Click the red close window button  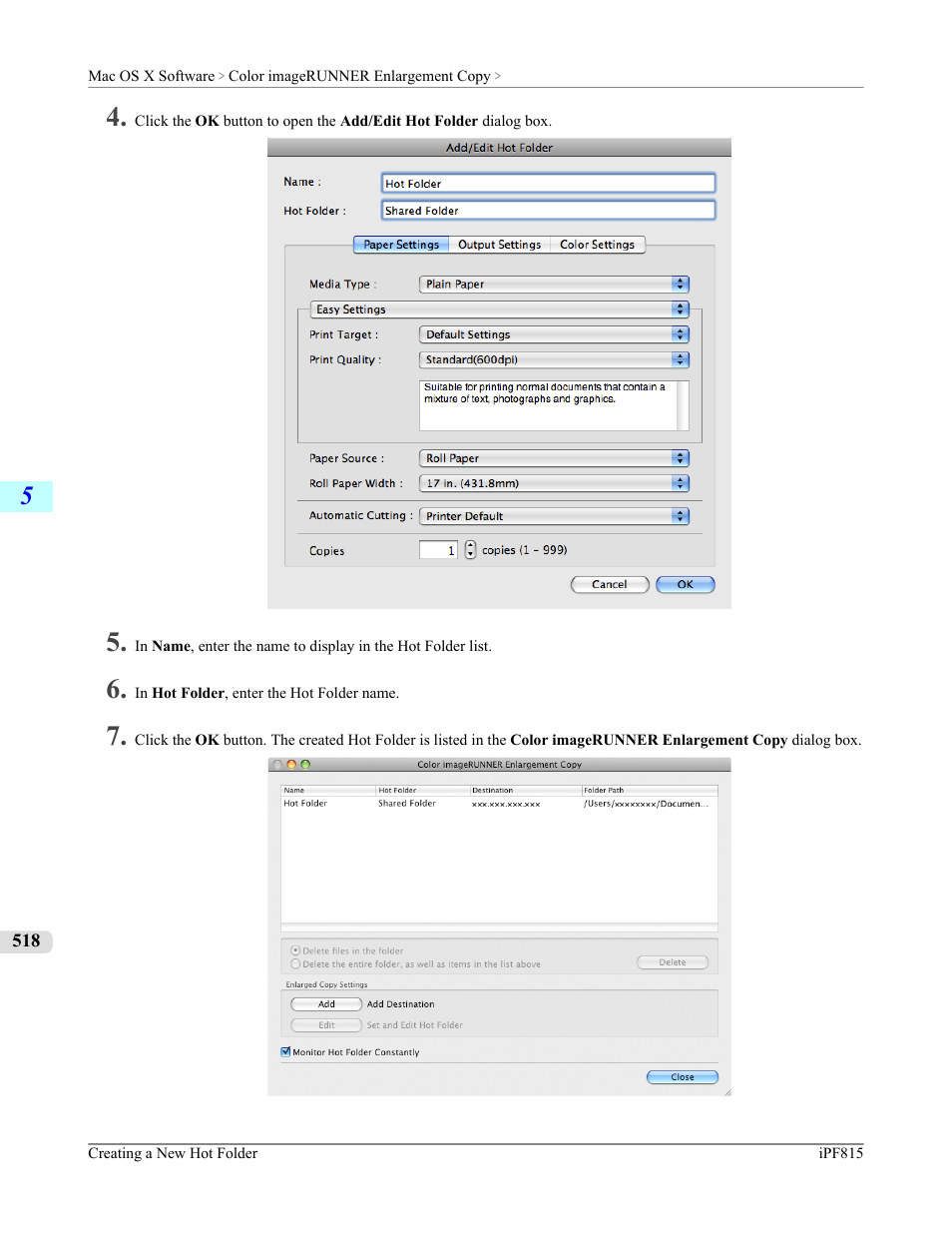[277, 765]
